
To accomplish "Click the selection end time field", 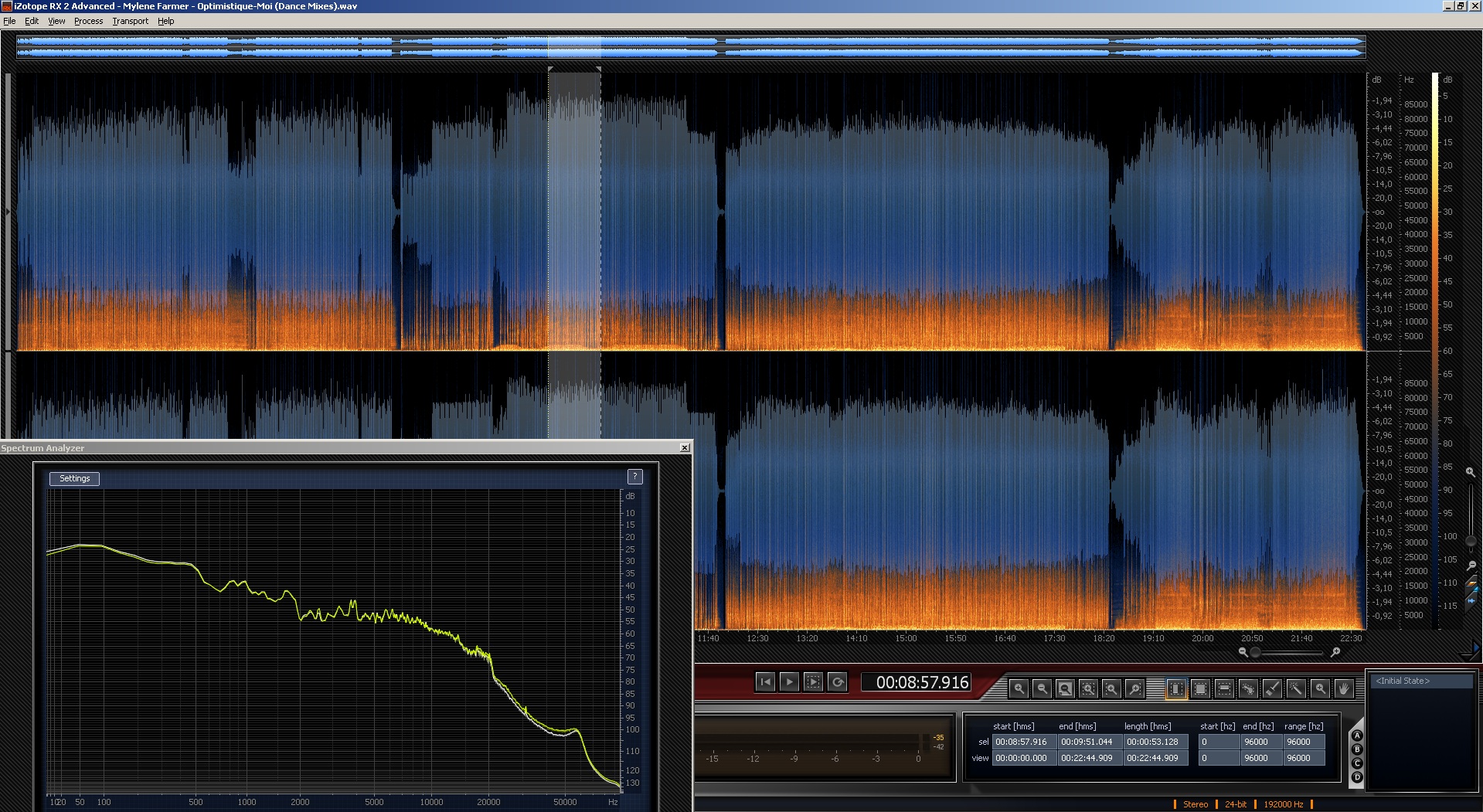I will coord(1089,742).
